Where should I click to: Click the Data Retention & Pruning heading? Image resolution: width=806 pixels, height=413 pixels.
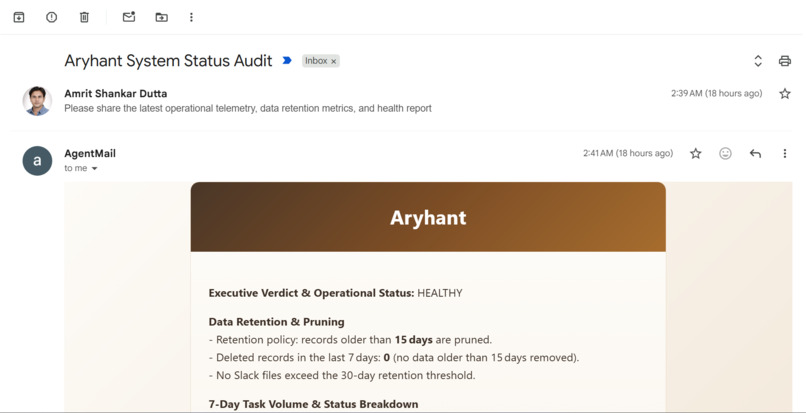pyautogui.click(x=277, y=322)
